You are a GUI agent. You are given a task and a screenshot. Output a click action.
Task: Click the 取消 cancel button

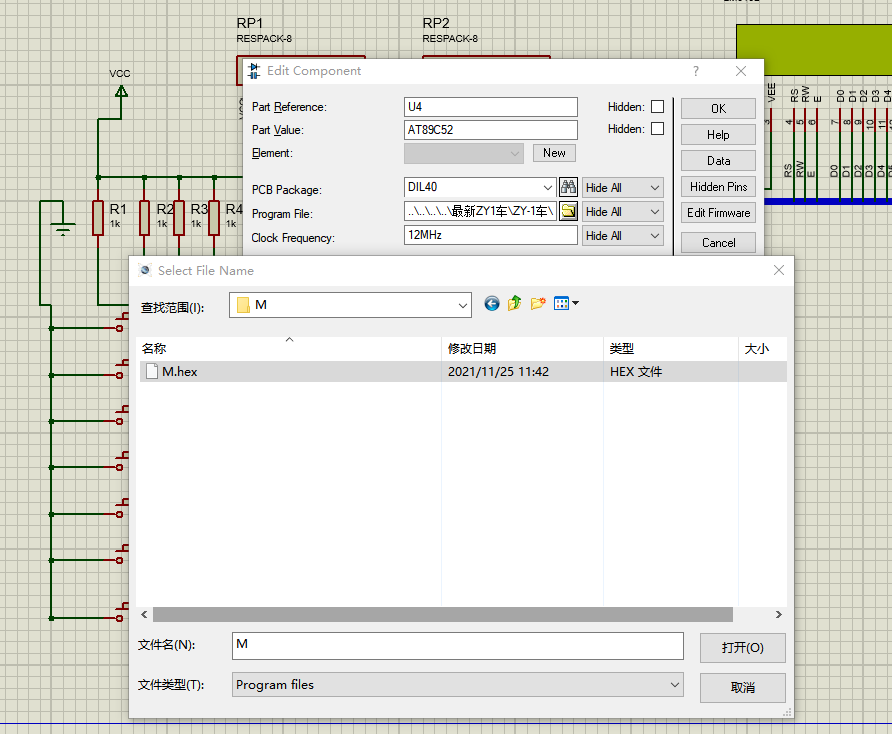tap(742, 687)
